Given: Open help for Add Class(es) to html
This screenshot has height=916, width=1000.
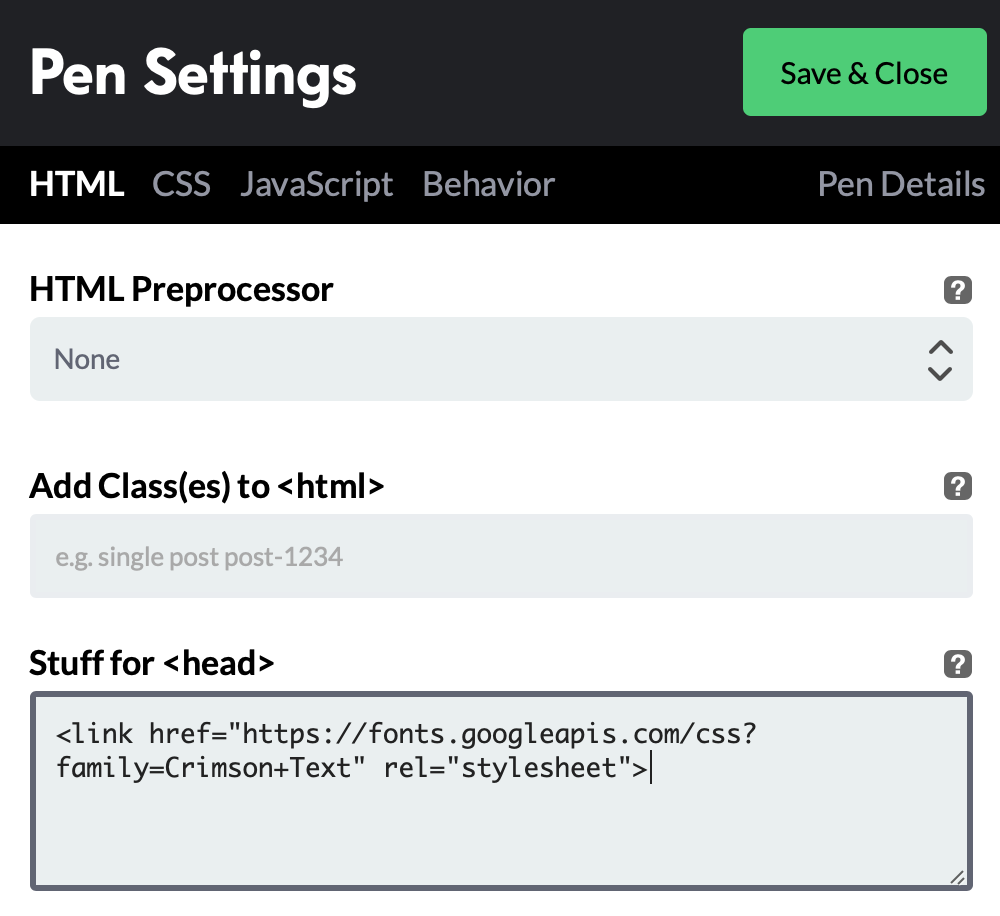Looking at the screenshot, I should 957,487.
